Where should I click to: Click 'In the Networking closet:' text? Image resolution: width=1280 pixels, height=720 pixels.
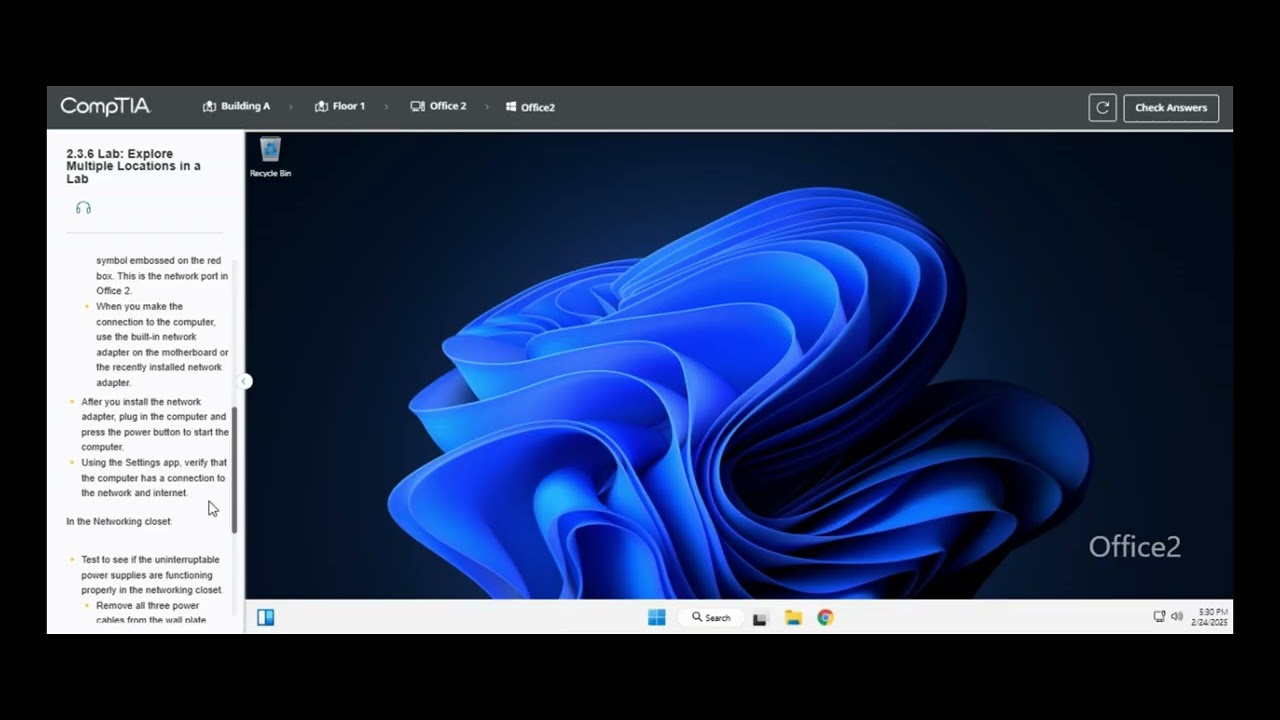(x=119, y=521)
